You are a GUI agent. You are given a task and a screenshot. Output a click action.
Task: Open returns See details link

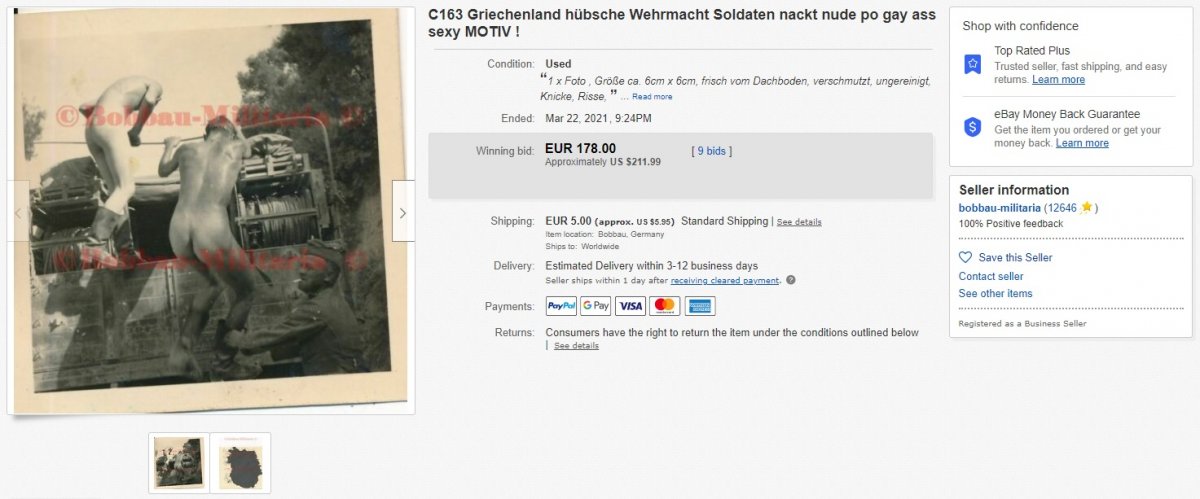[577, 346]
